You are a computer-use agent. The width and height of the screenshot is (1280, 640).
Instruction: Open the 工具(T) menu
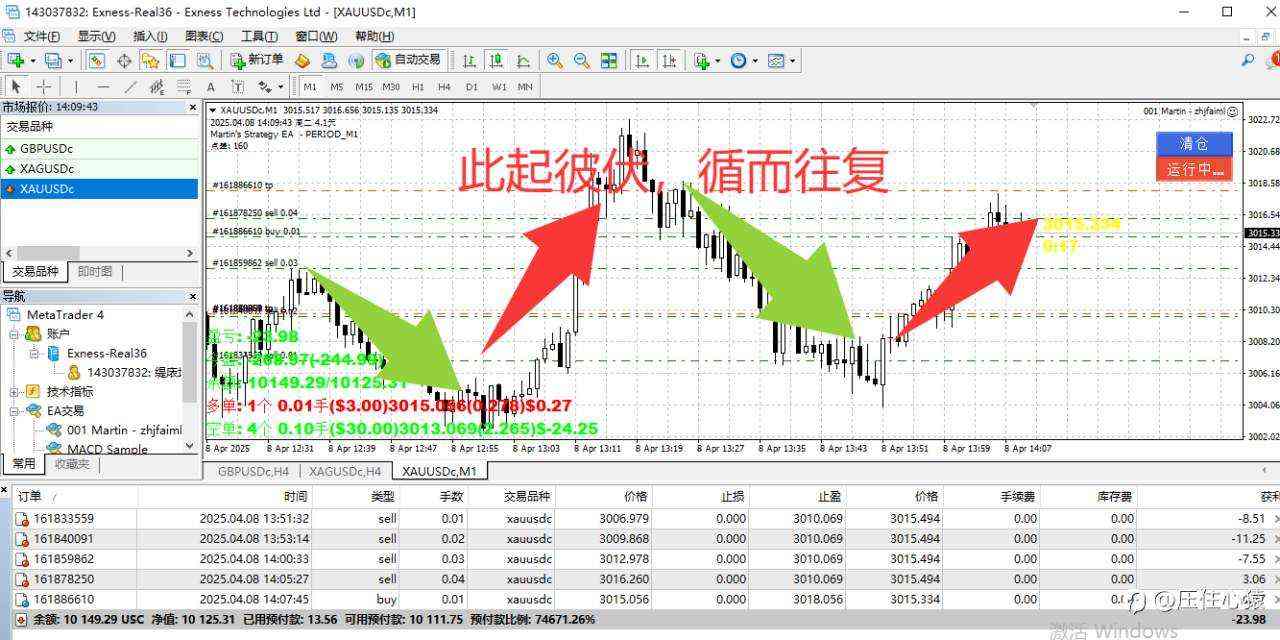259,36
